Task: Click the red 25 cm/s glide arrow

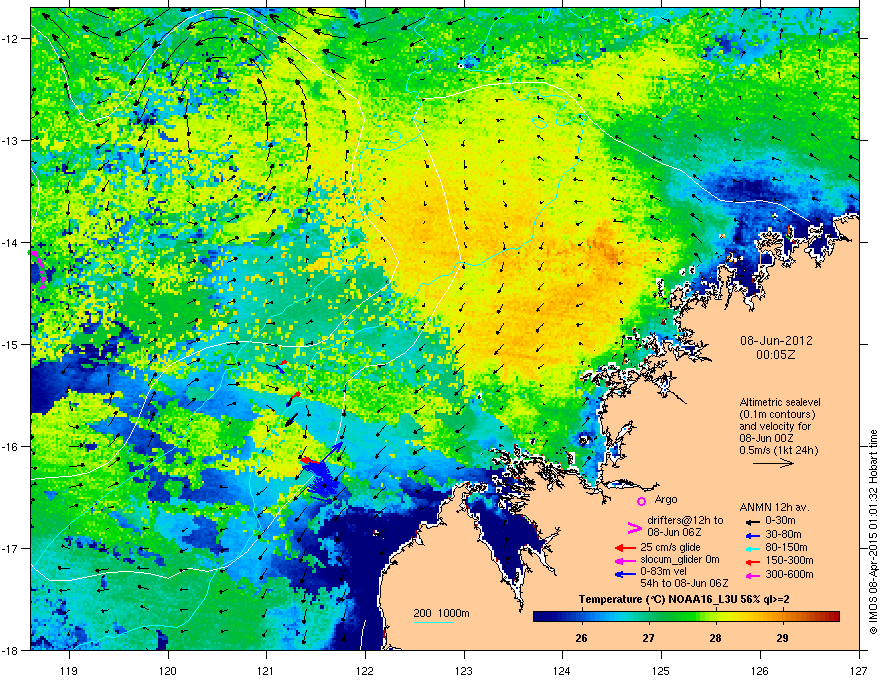Action: pyautogui.click(x=625, y=548)
